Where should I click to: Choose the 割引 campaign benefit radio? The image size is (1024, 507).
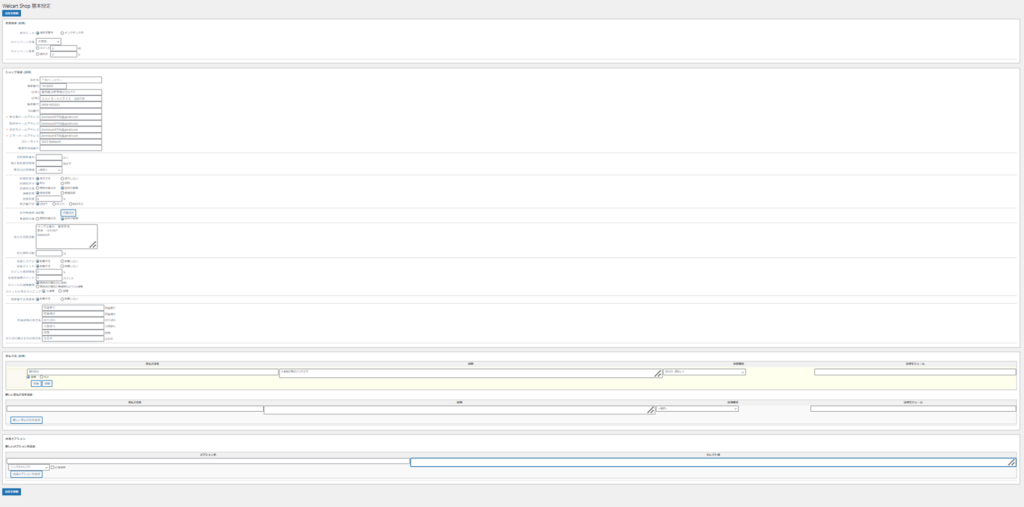(38, 53)
